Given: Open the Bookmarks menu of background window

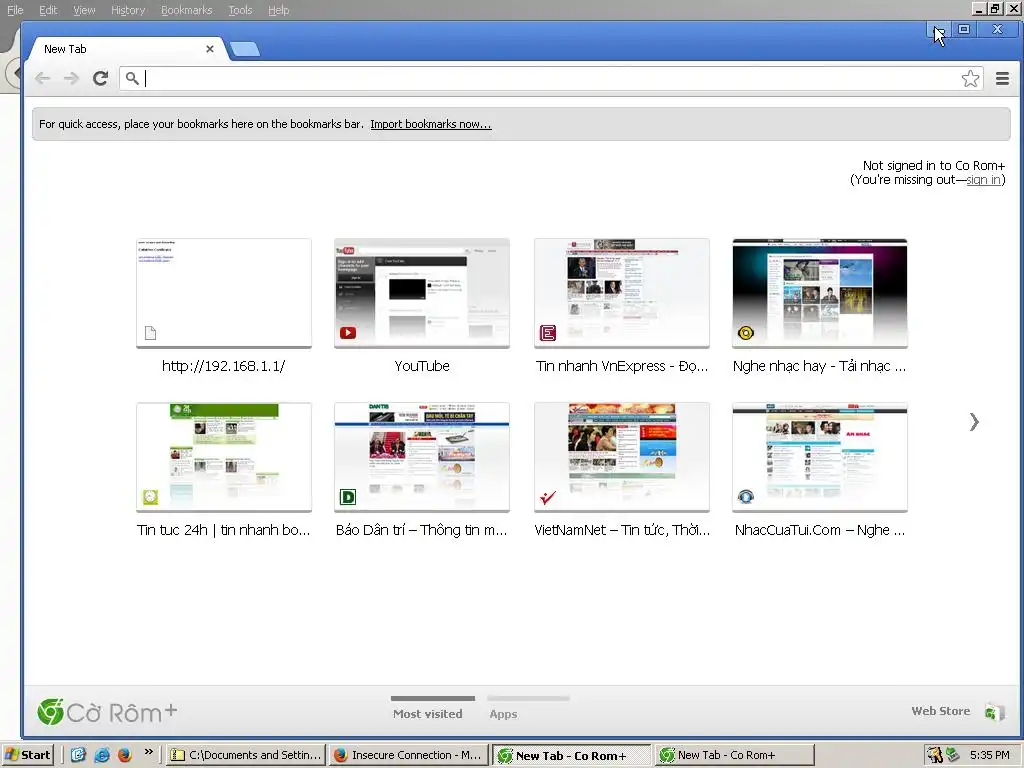Looking at the screenshot, I should 187,10.
